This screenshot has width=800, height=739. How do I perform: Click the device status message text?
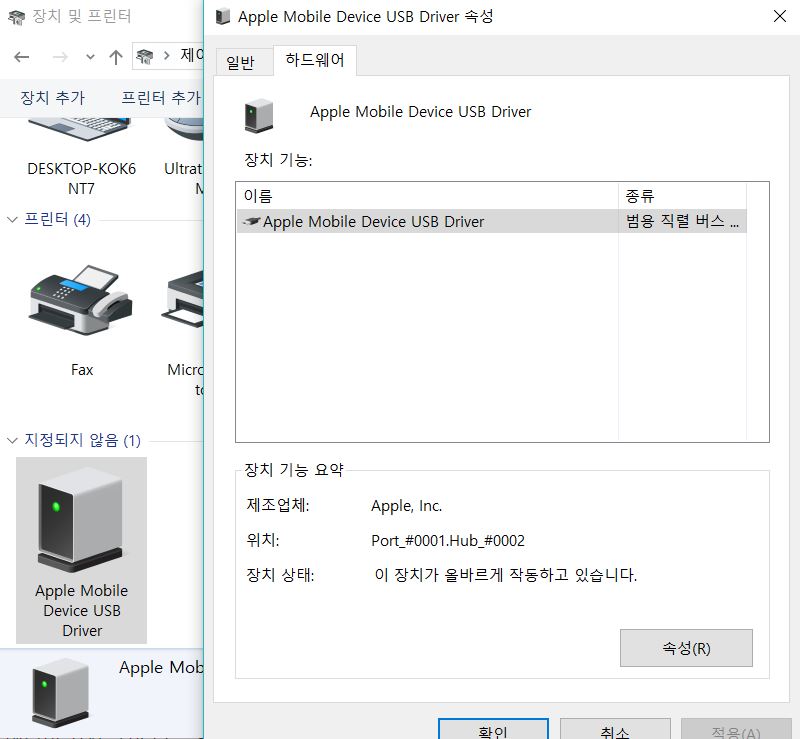(x=506, y=575)
